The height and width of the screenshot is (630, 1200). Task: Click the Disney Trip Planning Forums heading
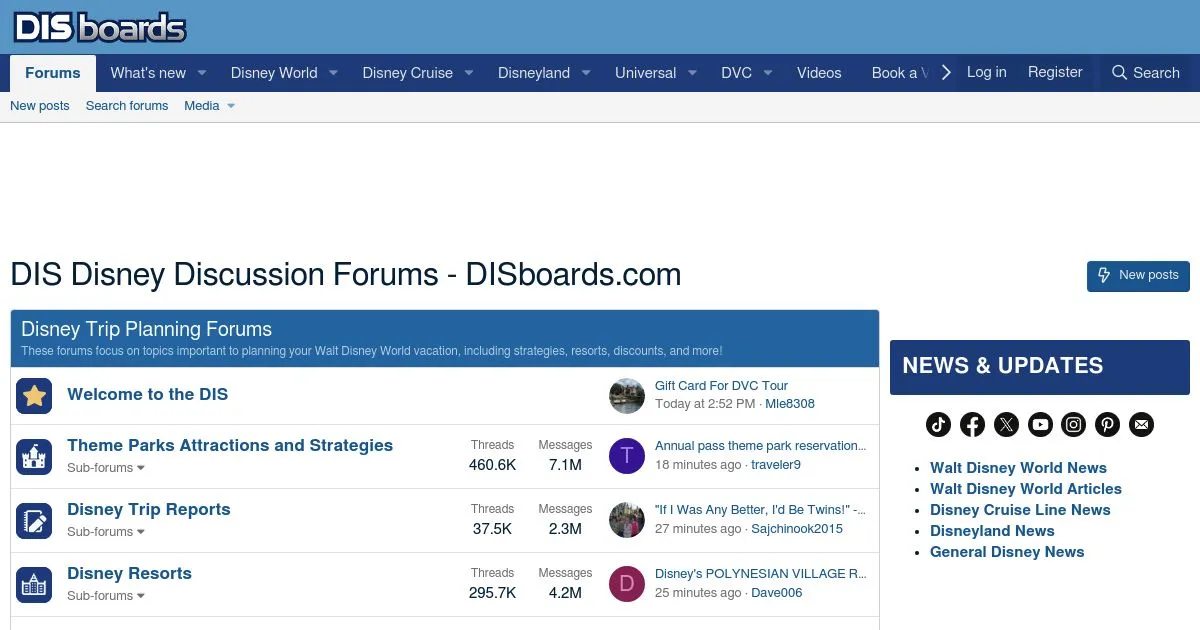[146, 329]
